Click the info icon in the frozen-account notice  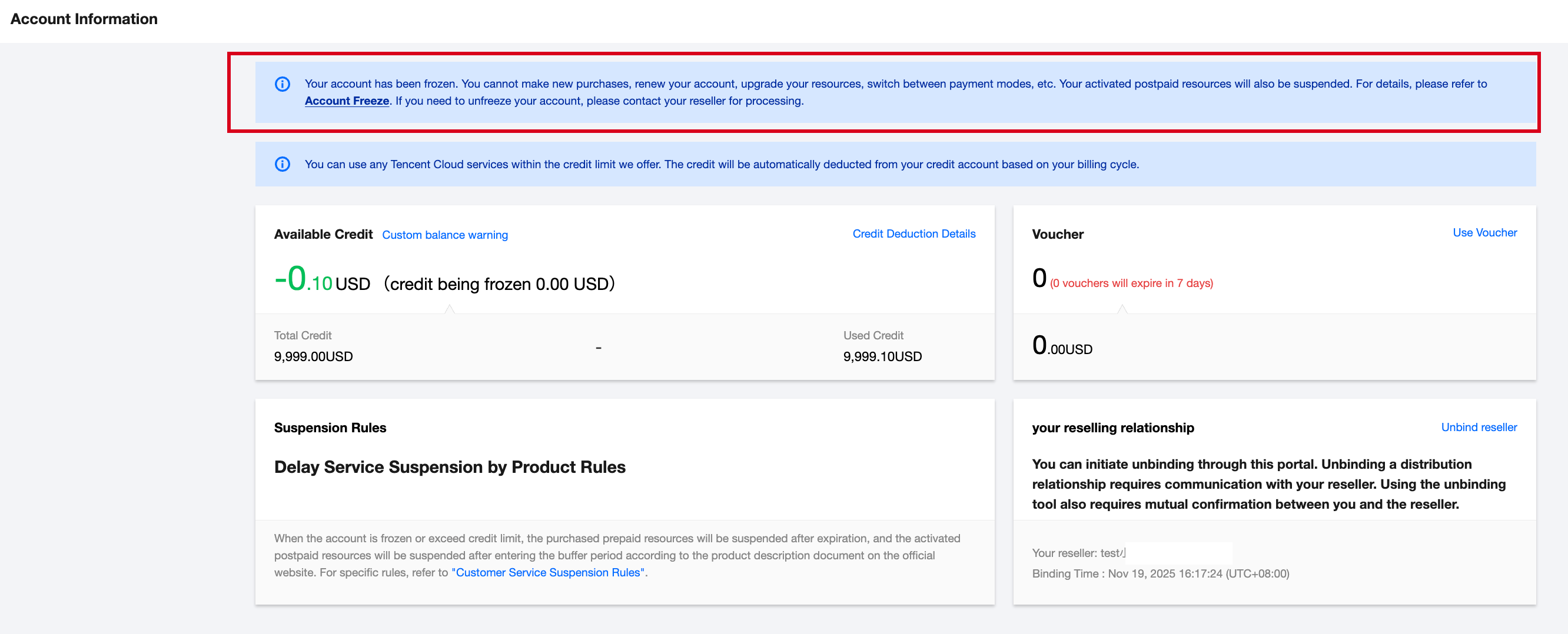point(283,84)
